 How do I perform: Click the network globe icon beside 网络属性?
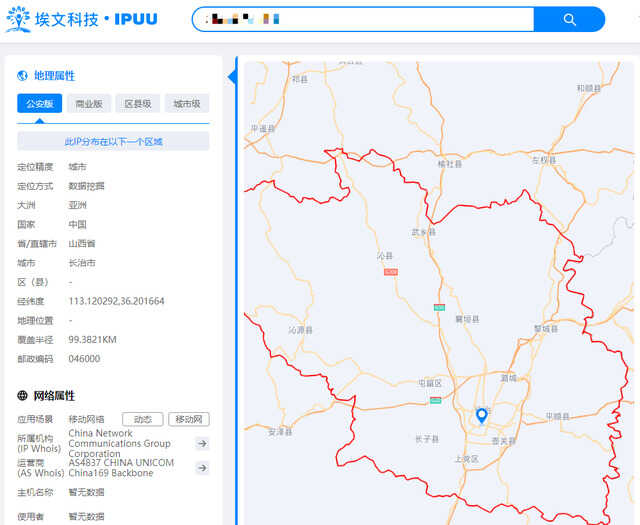pyautogui.click(x=23, y=396)
